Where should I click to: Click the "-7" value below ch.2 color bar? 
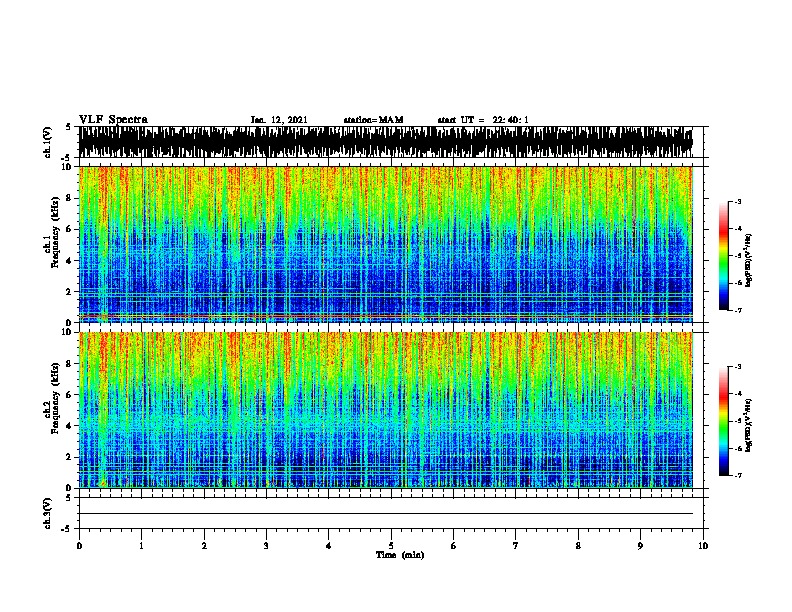tap(737, 475)
